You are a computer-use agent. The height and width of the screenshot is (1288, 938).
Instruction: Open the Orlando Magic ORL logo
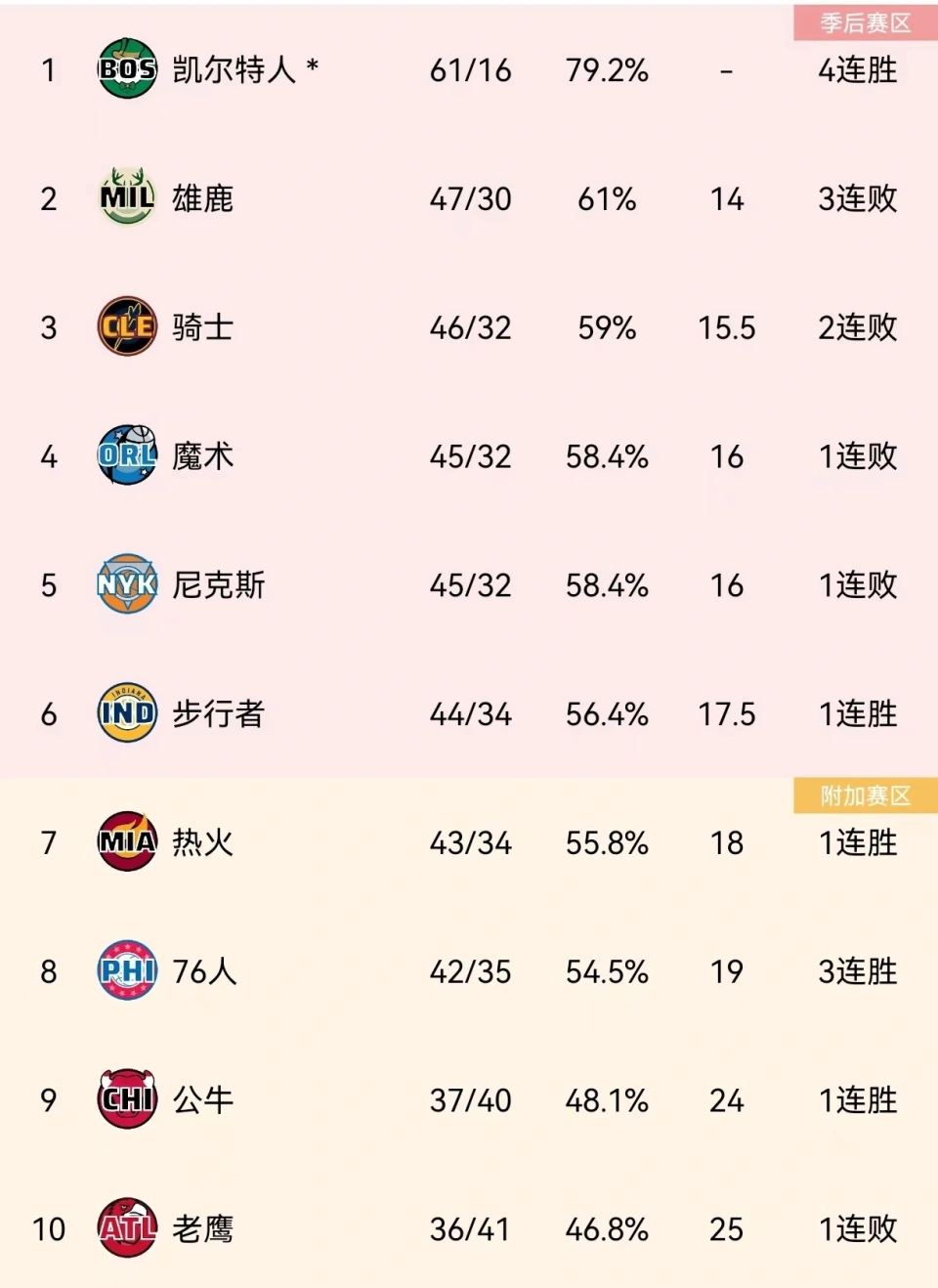127,455
